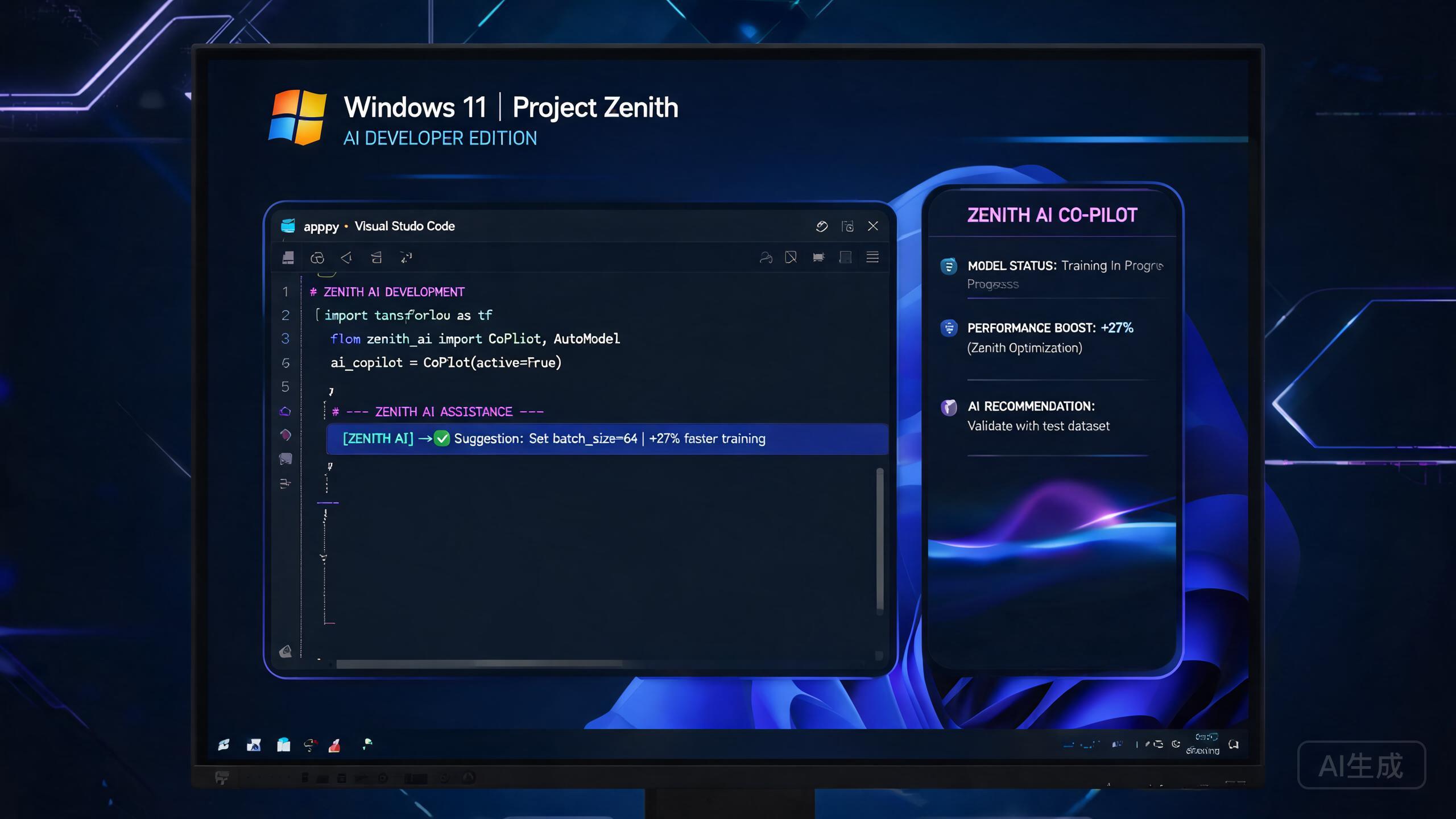The height and width of the screenshot is (819, 1456).
Task: Click the Visual Studio Code app icon
Action: [x=288, y=226]
